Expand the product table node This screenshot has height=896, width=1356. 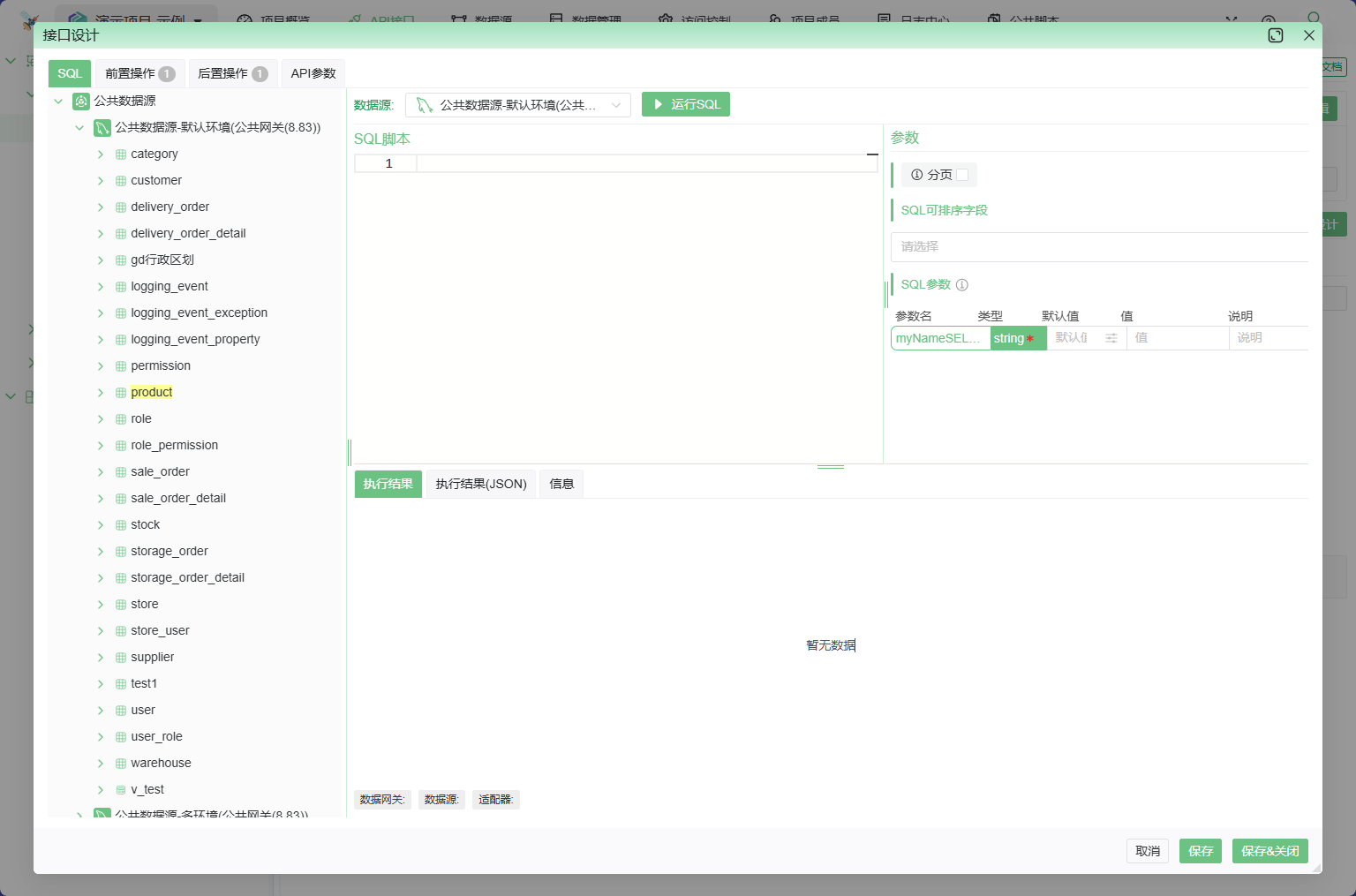[x=101, y=393]
